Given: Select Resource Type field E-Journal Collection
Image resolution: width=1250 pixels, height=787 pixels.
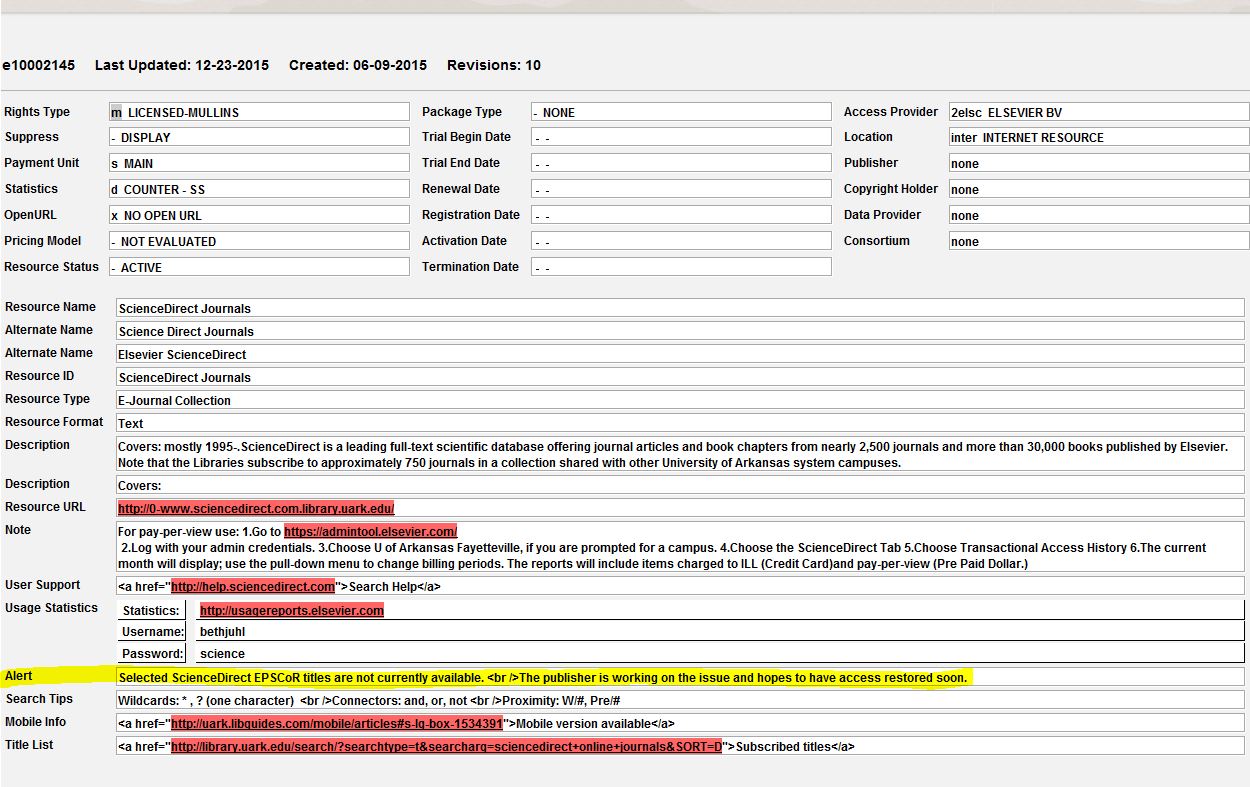Looking at the screenshot, I should click(x=680, y=400).
